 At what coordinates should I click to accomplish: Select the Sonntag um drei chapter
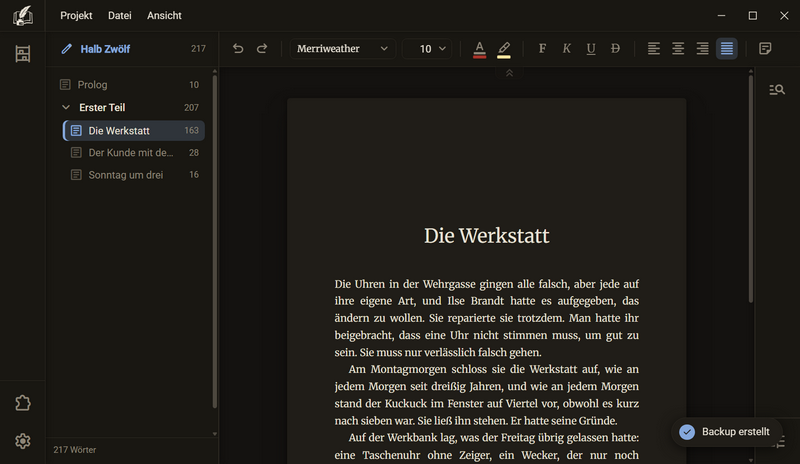[x=134, y=175]
